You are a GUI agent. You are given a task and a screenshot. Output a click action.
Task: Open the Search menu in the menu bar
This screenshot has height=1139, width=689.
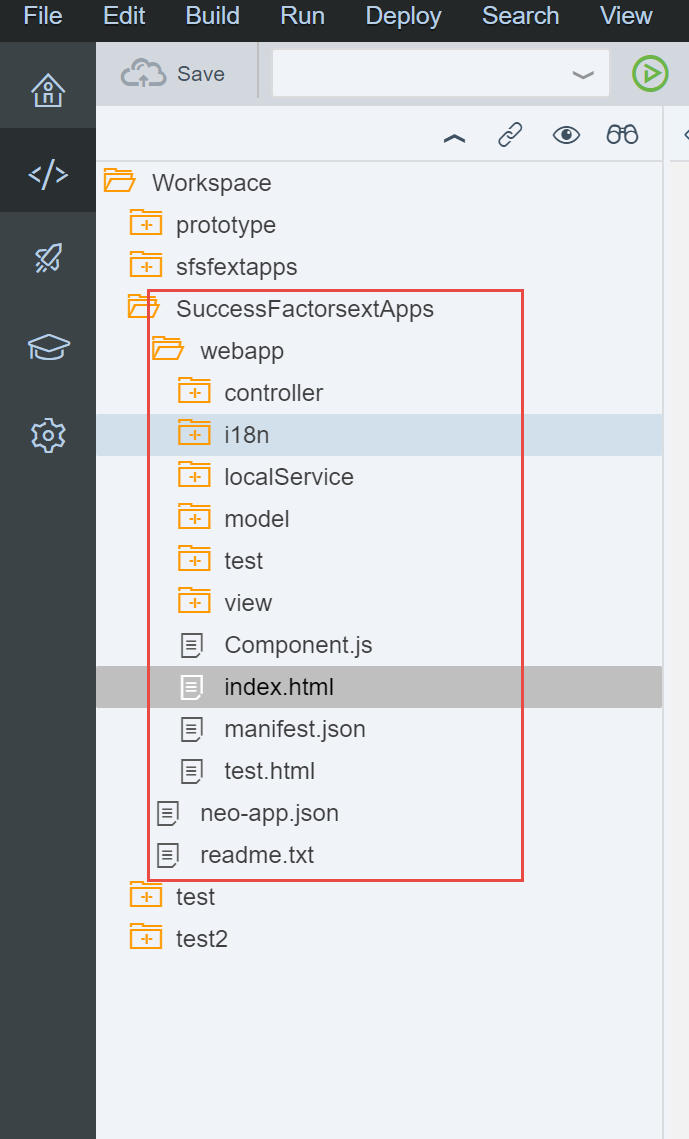pyautogui.click(x=520, y=16)
